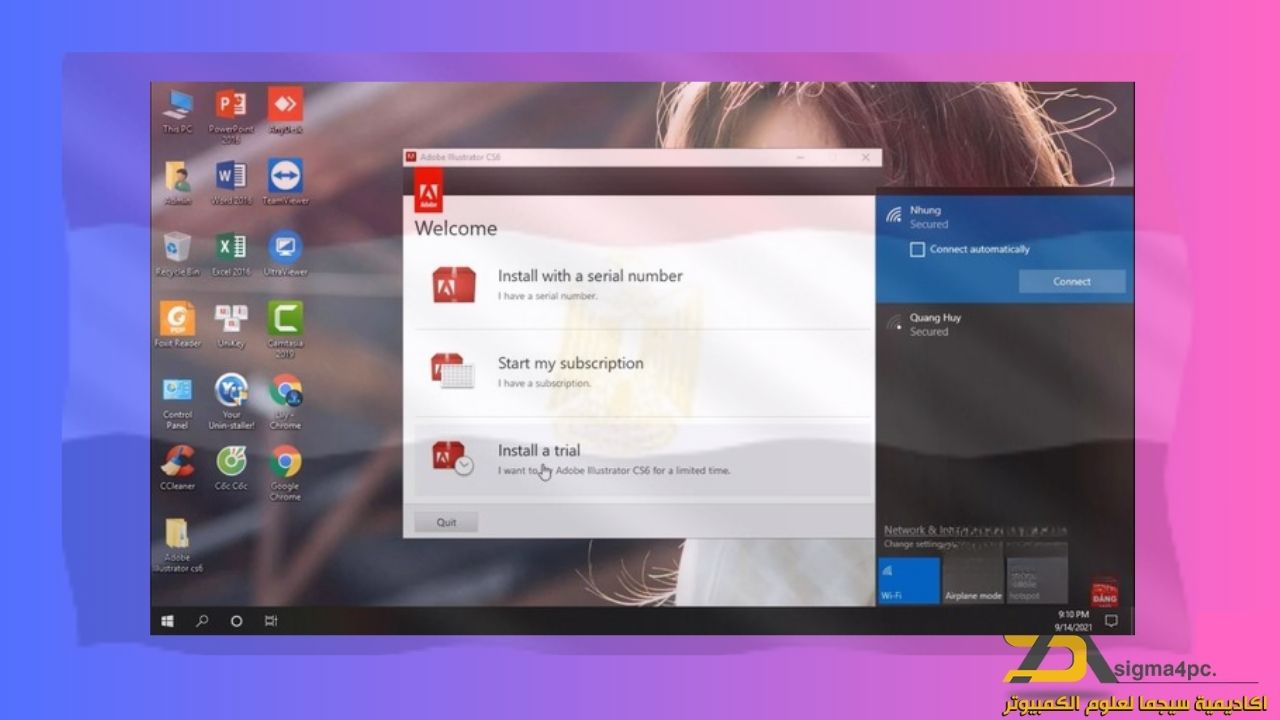
Task: Select the Camtasia 2019 desktop shortcut
Action: 285,330
